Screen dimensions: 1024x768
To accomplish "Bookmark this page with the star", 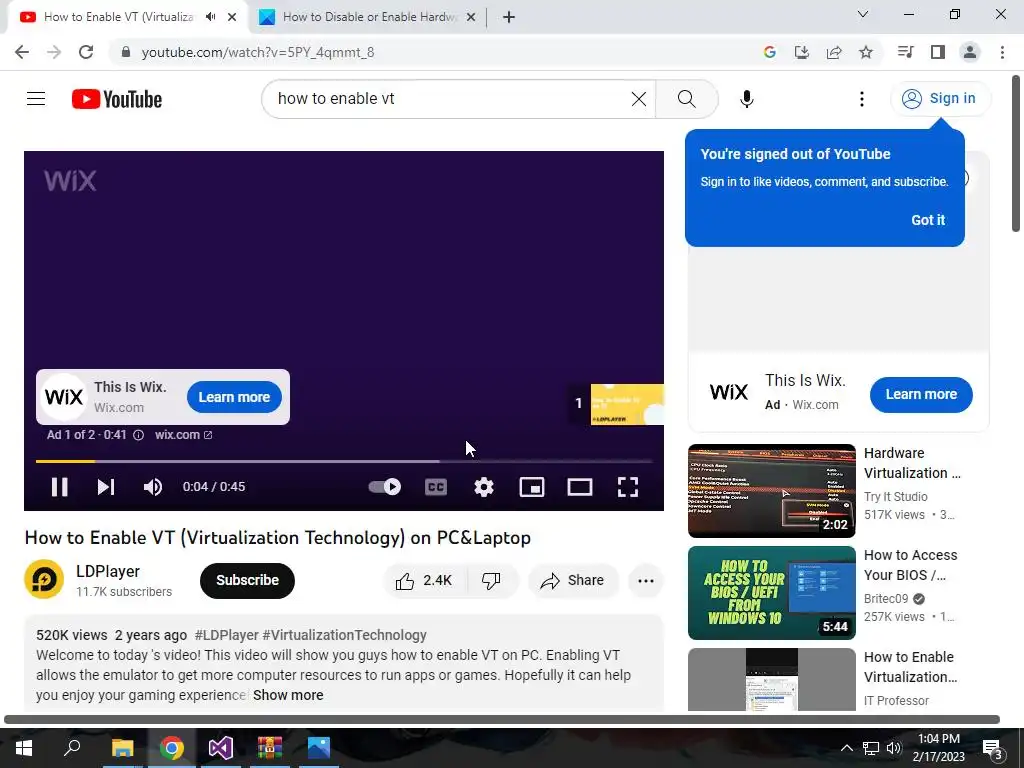I will coord(866,52).
